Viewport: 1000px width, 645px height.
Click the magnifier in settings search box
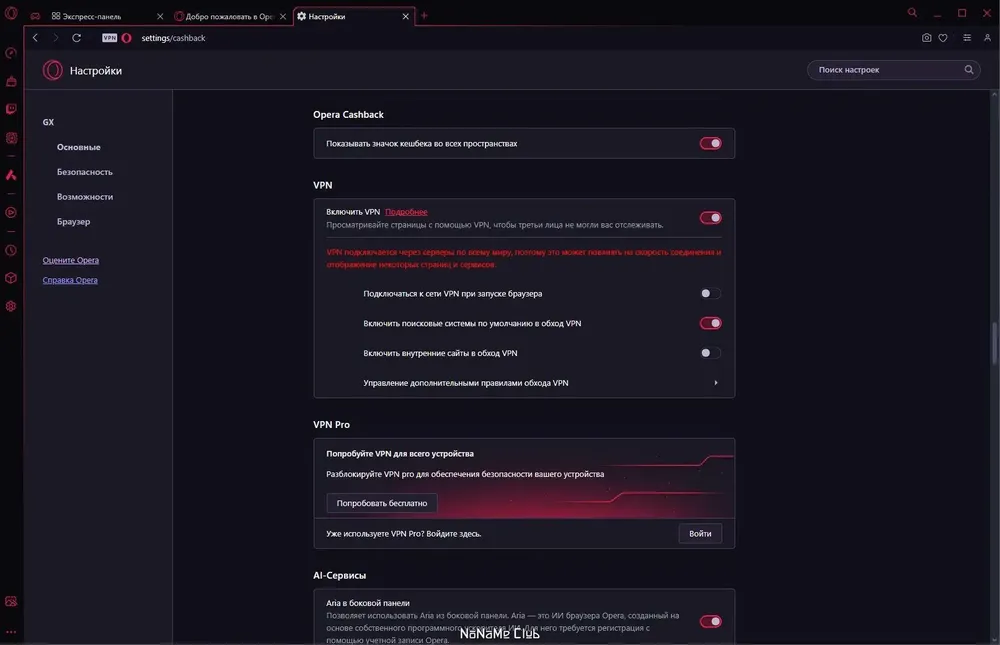pos(969,70)
